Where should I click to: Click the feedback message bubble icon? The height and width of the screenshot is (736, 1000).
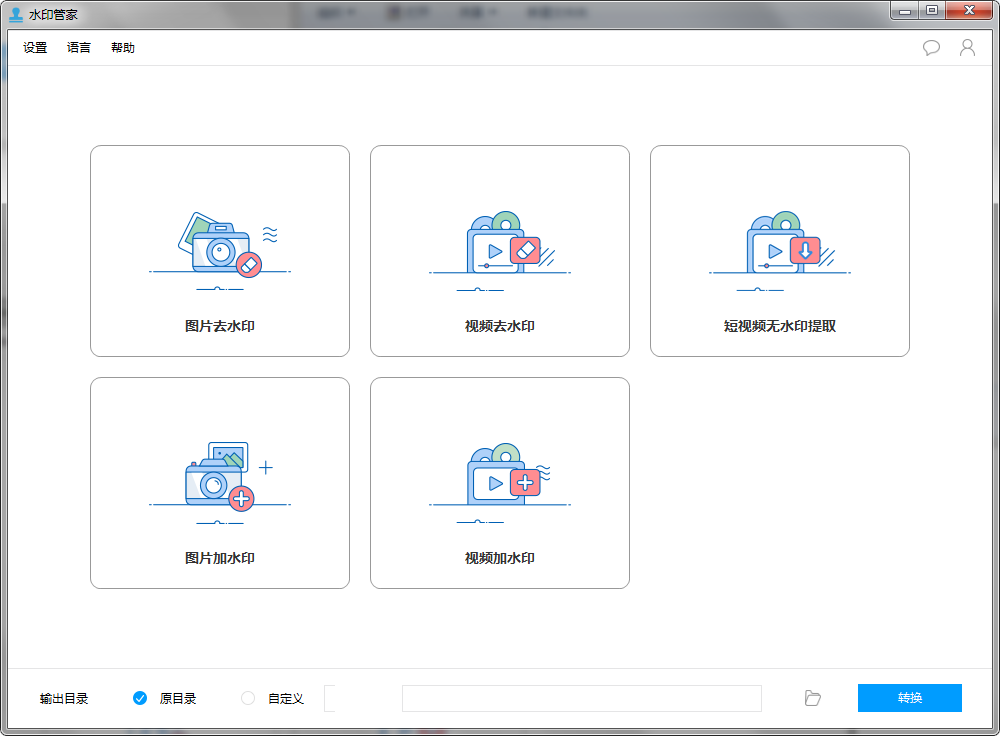pyautogui.click(x=931, y=47)
